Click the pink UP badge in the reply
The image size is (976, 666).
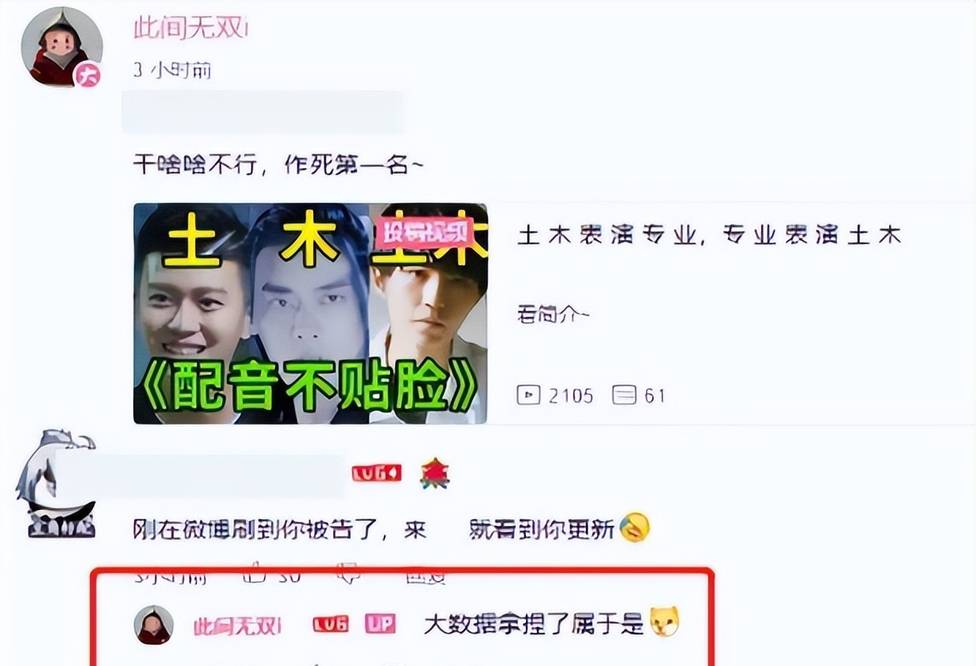tap(380, 624)
